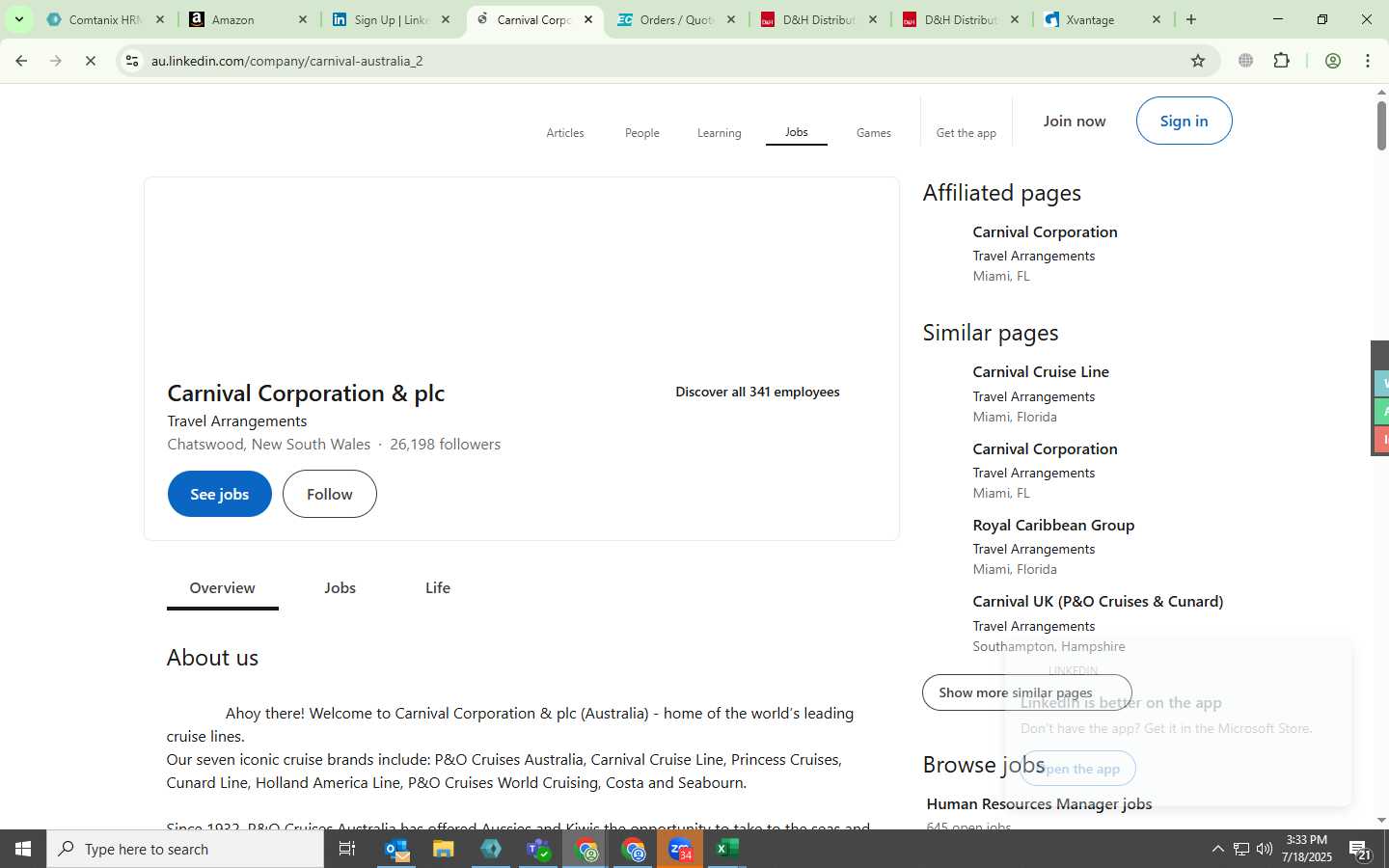View site information icon
Screen dimensions: 1389x868
[x=132, y=61]
